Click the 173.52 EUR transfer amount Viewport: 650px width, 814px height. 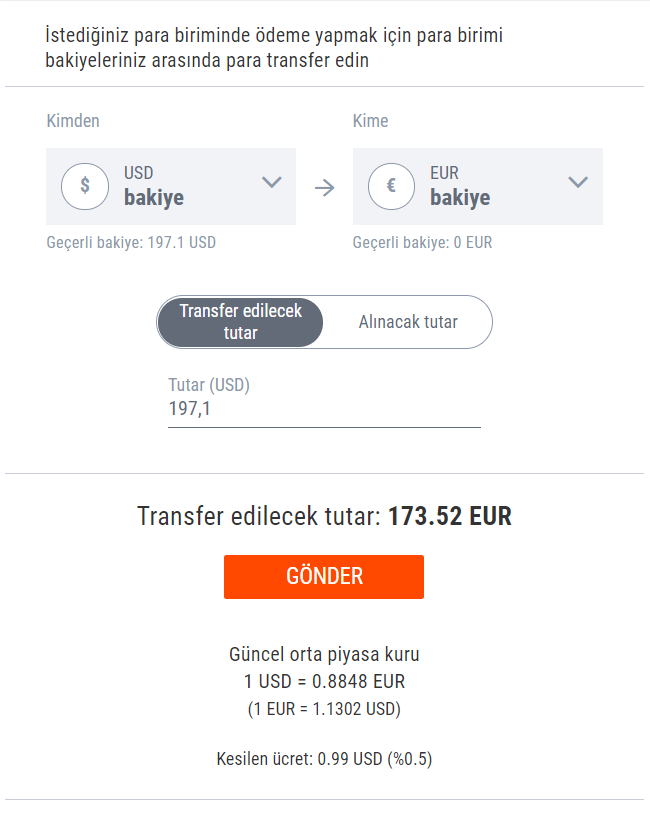[x=450, y=517]
